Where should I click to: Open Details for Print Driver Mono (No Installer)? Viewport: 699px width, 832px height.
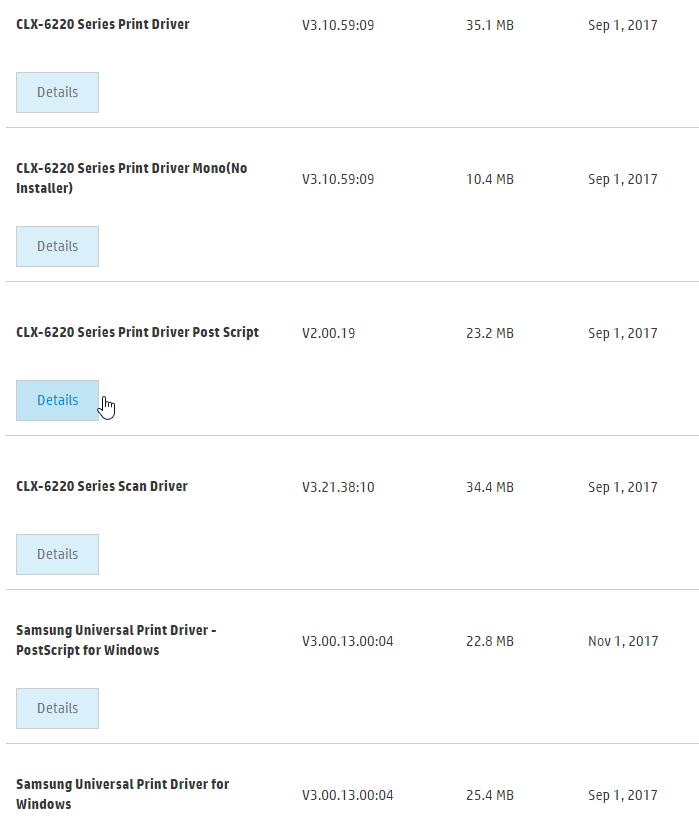point(57,246)
